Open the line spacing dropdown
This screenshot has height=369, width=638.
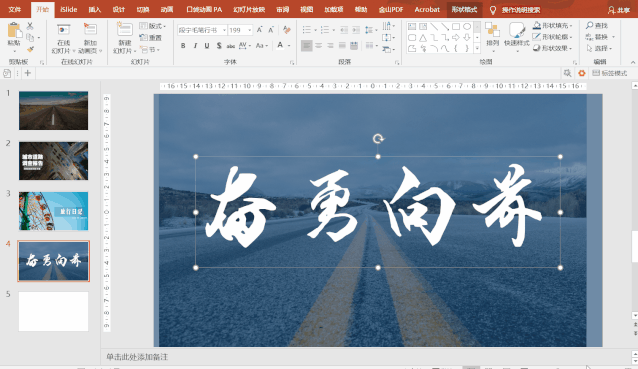[370, 30]
